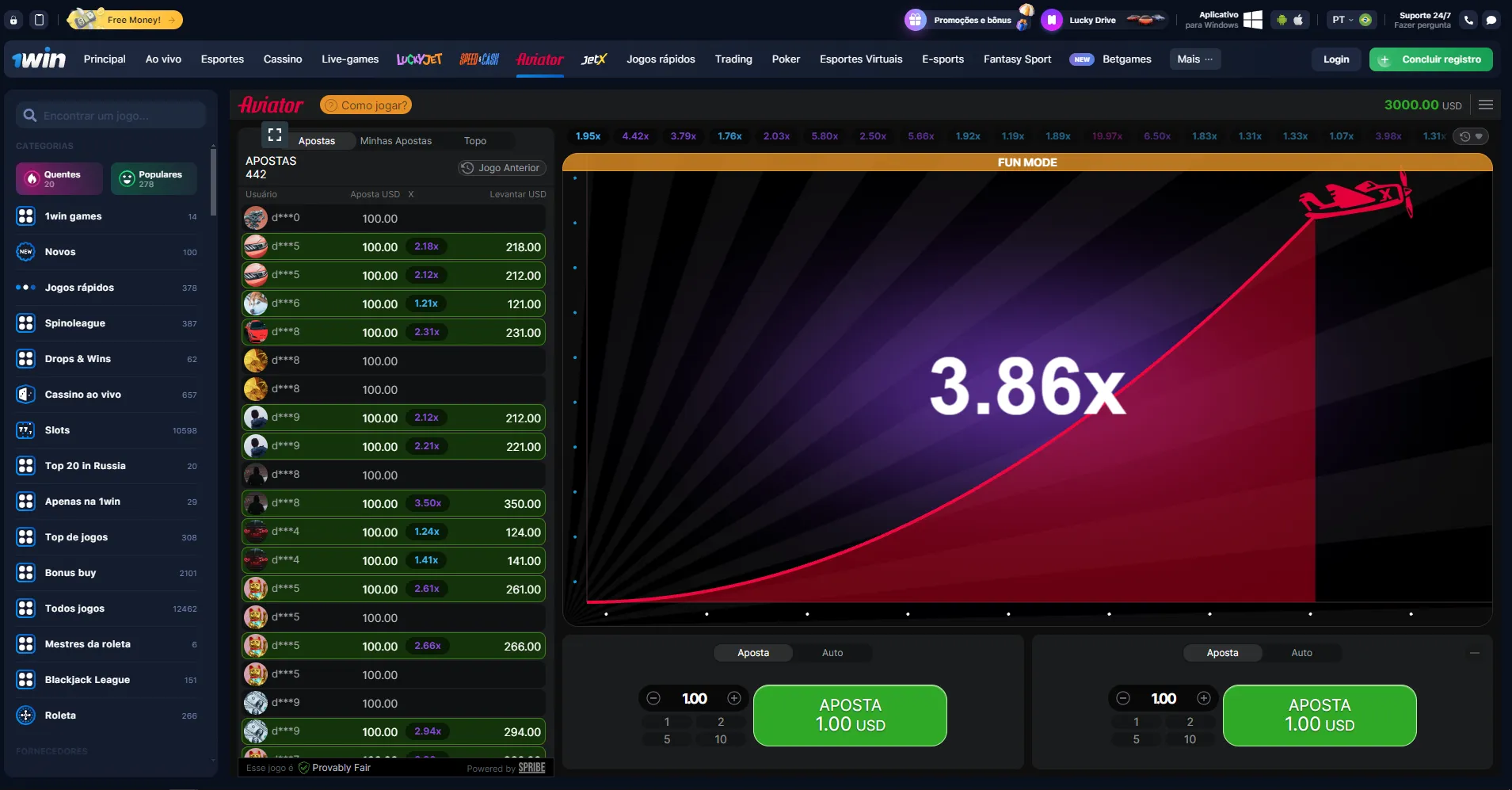This screenshot has width=1512, height=790.
Task: Open Promoções e bônus gift icon
Action: click(x=916, y=20)
